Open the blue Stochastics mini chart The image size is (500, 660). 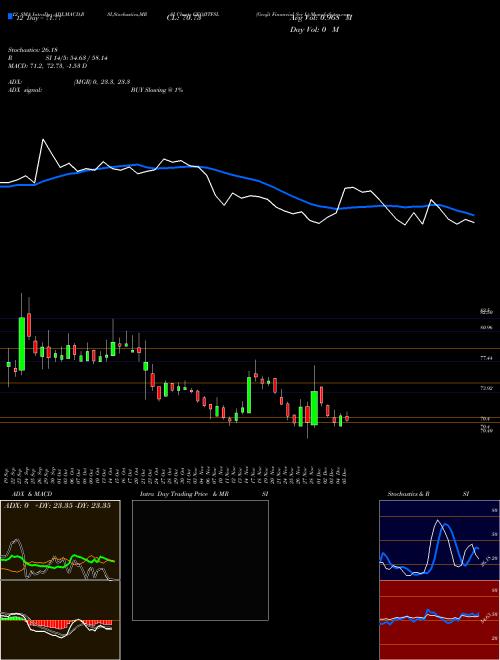[439, 540]
